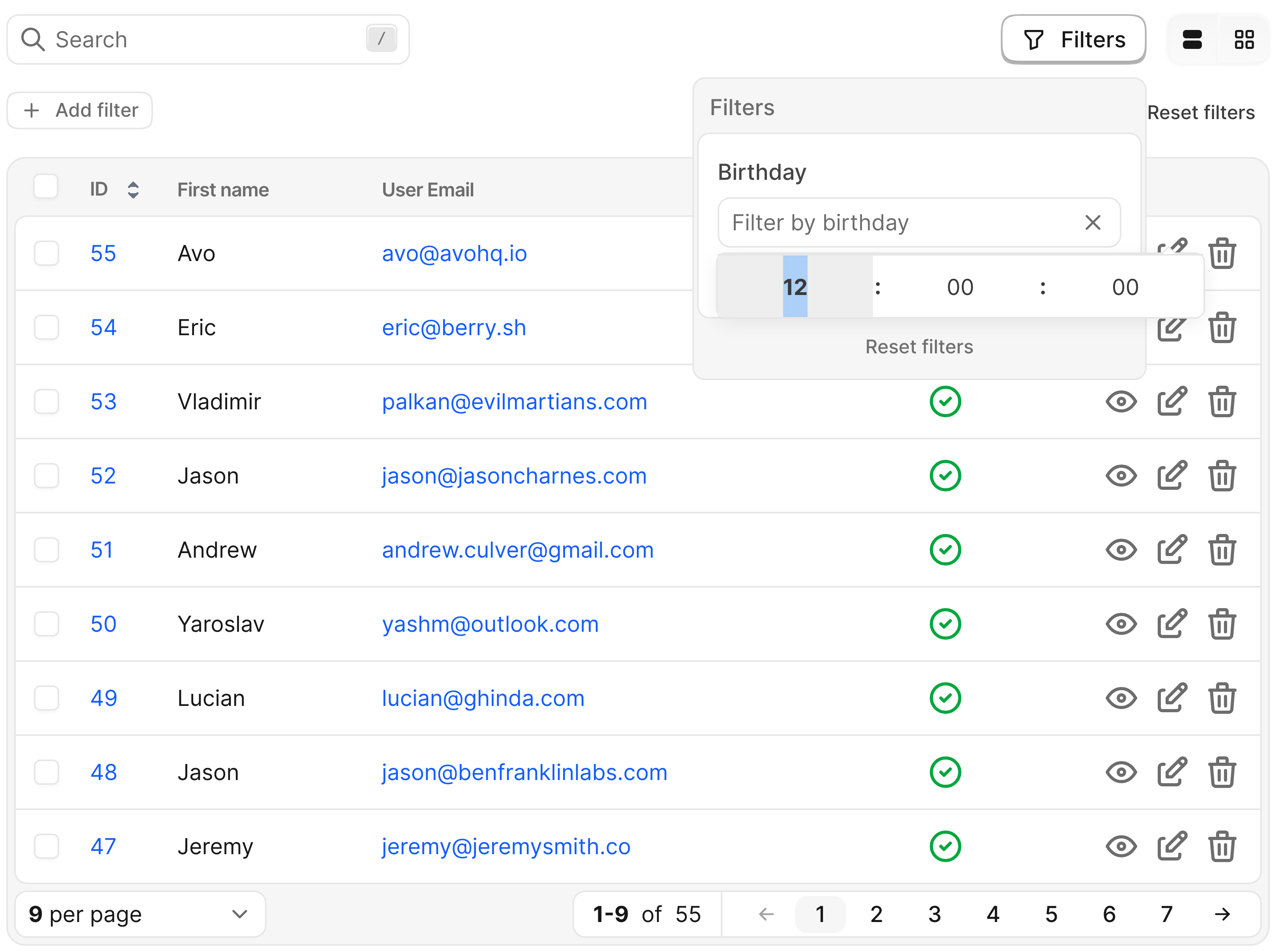This screenshot has width=1276, height=952.
Task: Edit the Jeremy record
Action: point(1172,847)
